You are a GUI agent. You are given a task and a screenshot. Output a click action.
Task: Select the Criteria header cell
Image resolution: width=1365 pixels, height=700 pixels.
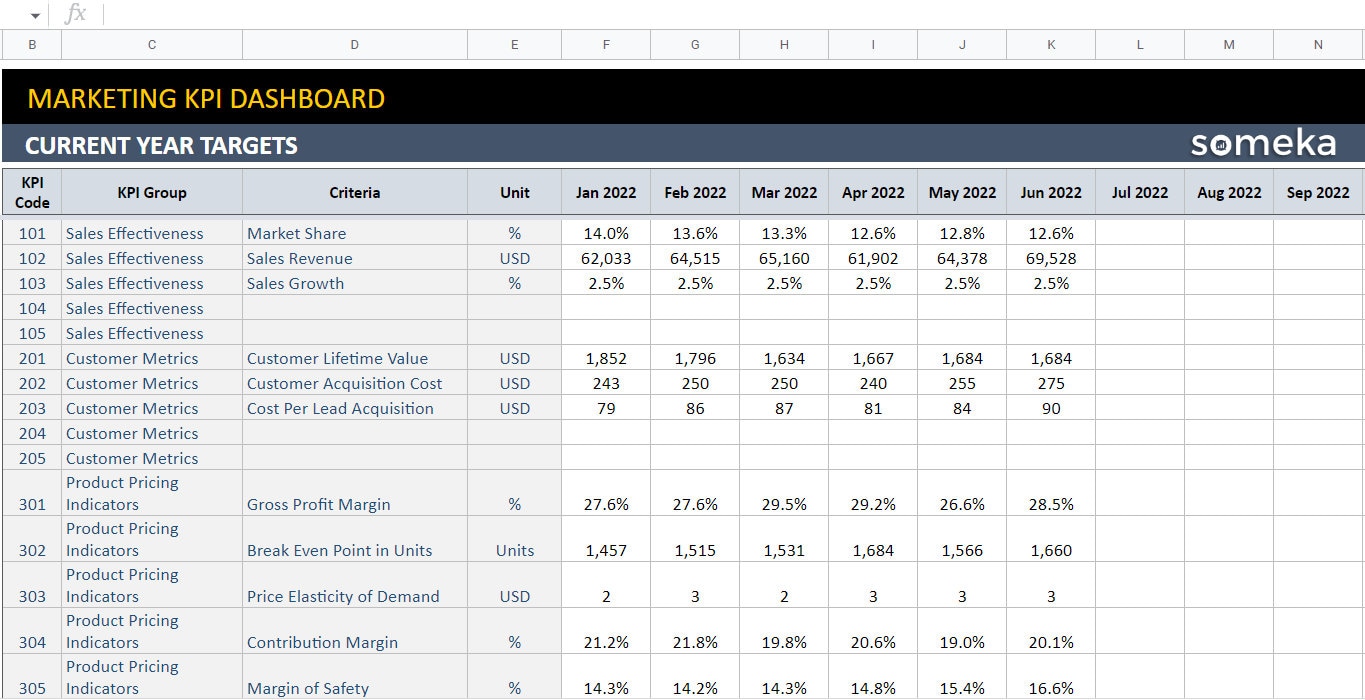(355, 192)
